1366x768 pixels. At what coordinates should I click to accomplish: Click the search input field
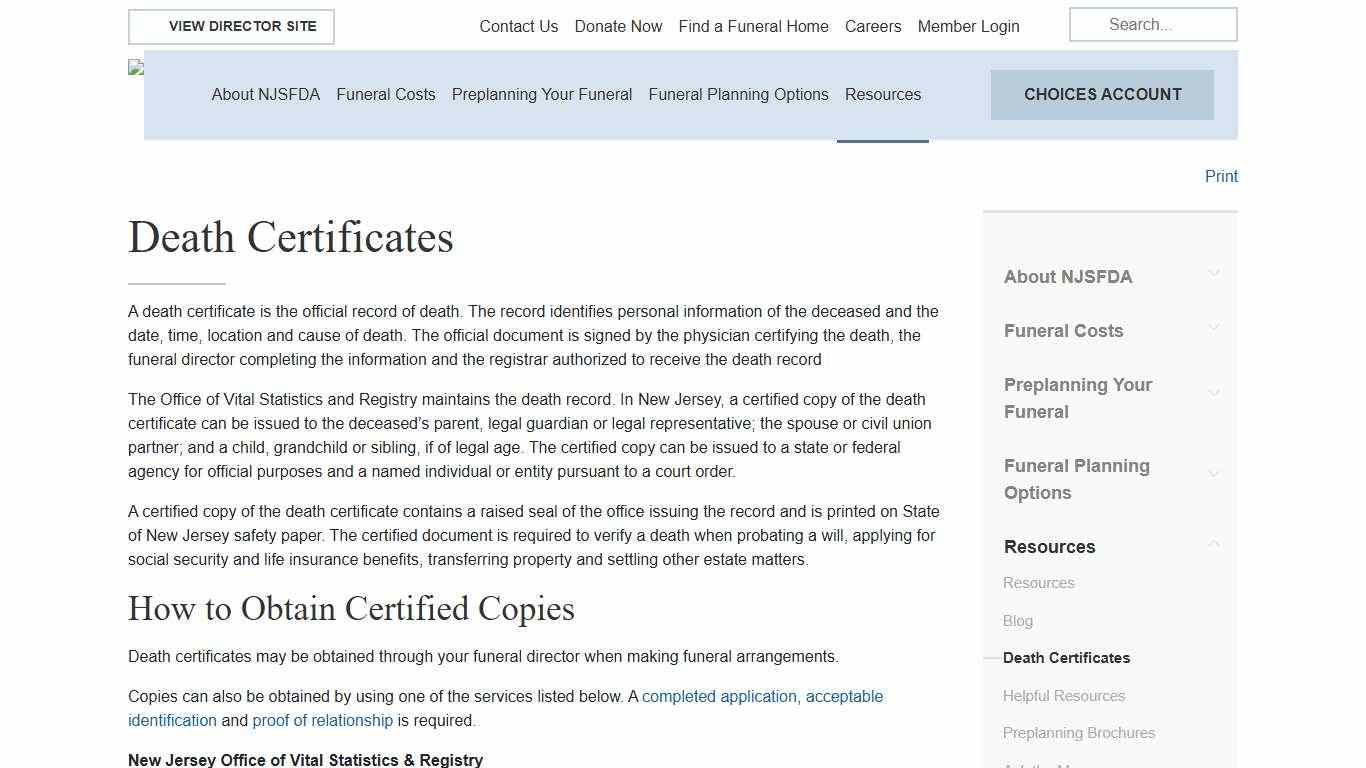tap(1152, 24)
